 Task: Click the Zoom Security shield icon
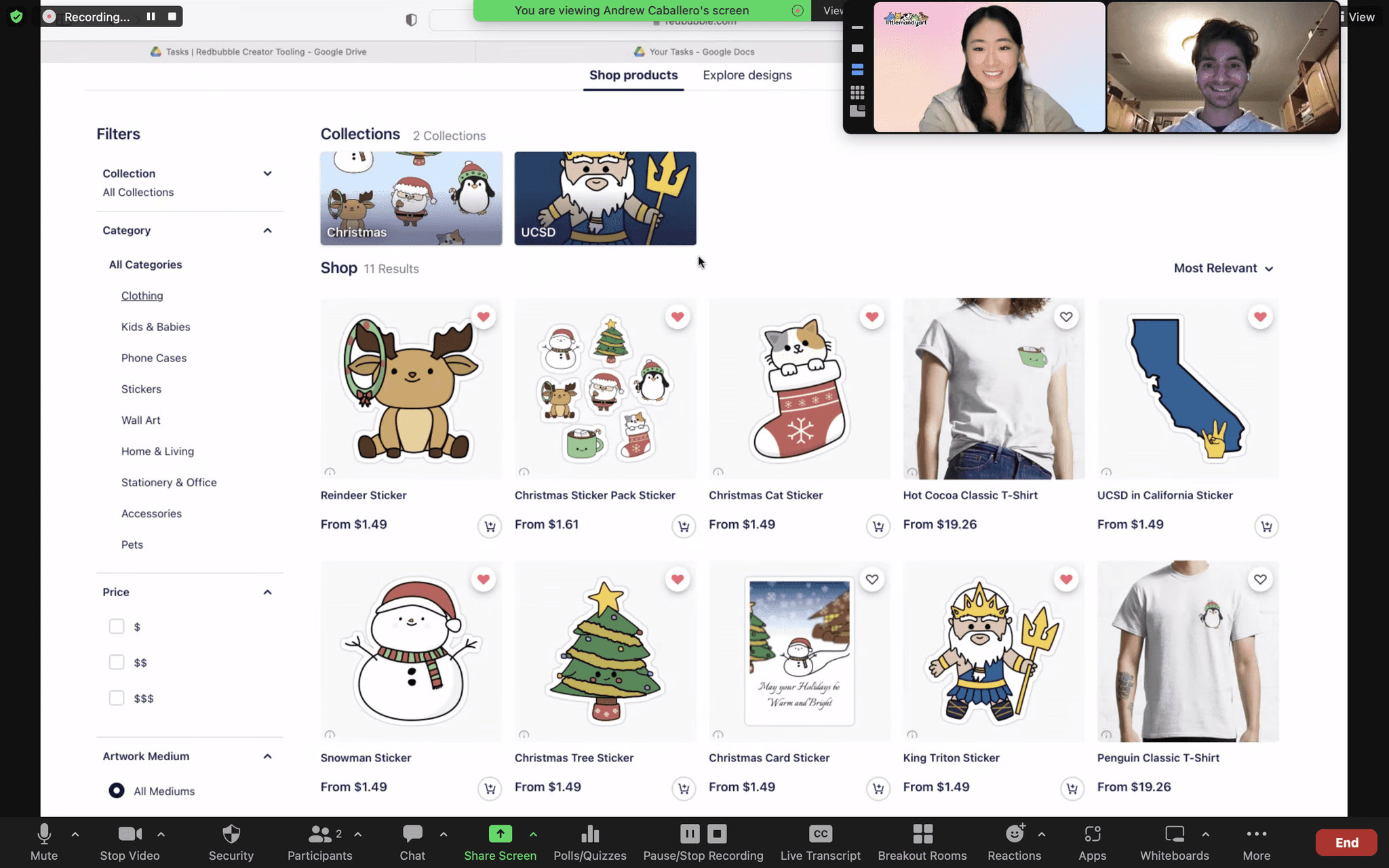click(x=231, y=834)
